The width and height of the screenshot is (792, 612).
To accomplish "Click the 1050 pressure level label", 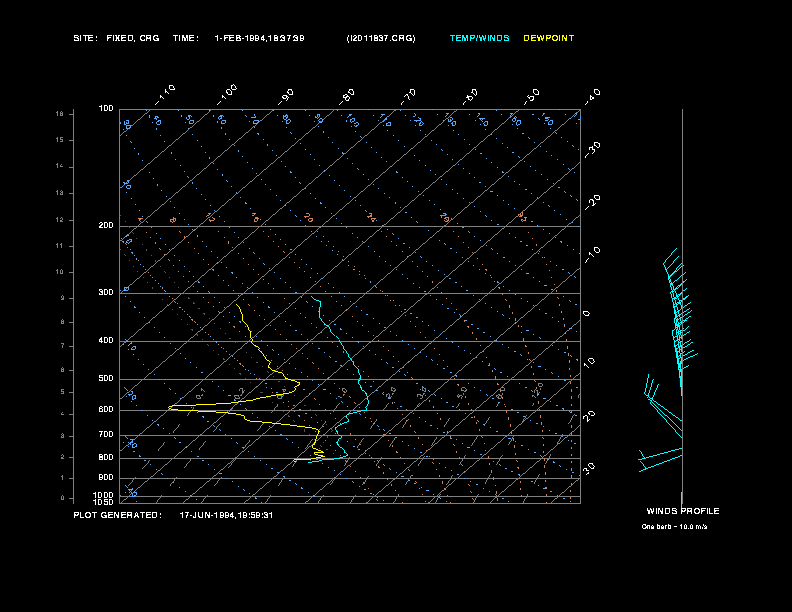I will coord(104,502).
